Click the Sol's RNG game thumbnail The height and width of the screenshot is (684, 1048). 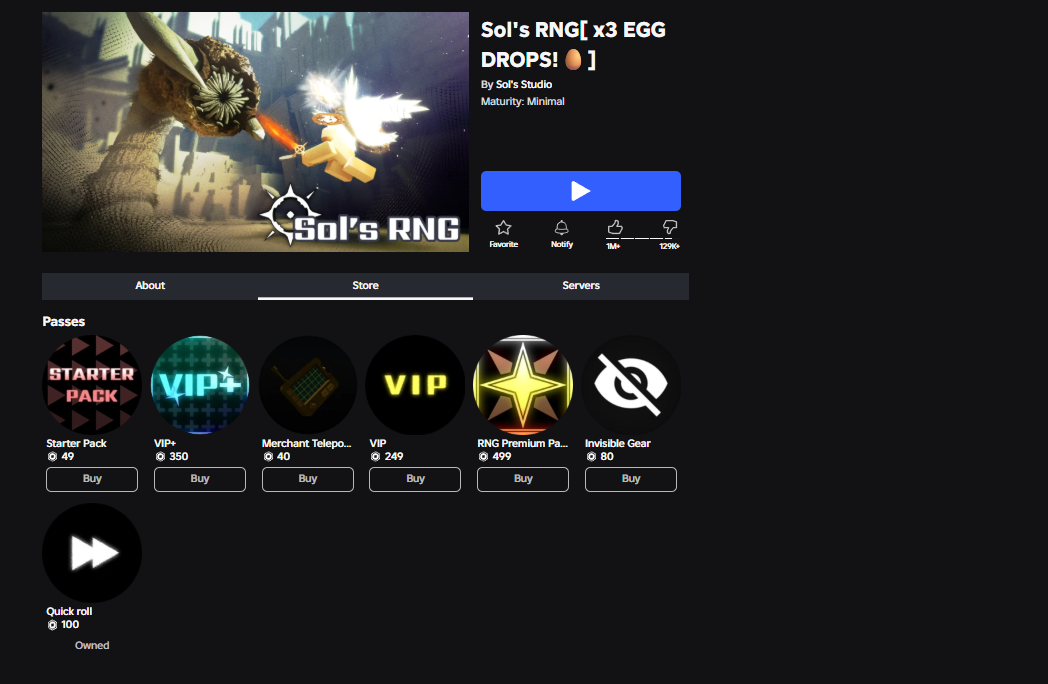(255, 132)
